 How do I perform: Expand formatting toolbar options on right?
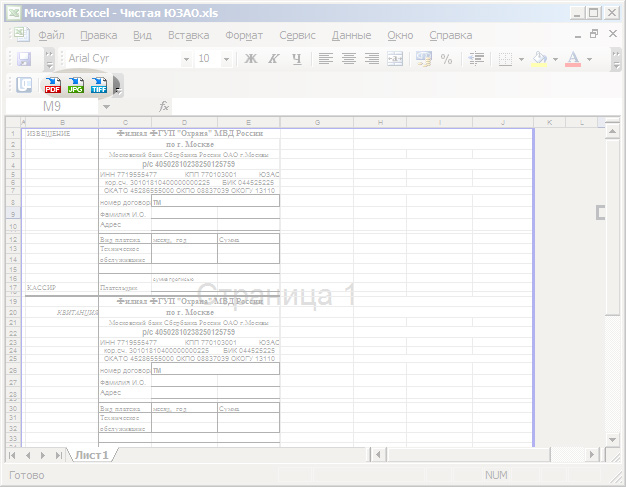pos(616,59)
